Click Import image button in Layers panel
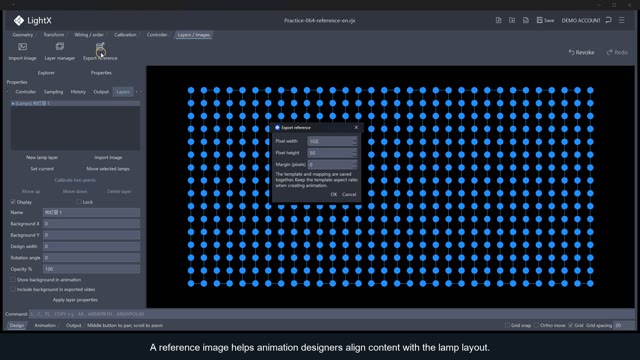The height and width of the screenshot is (360, 640). [108, 157]
